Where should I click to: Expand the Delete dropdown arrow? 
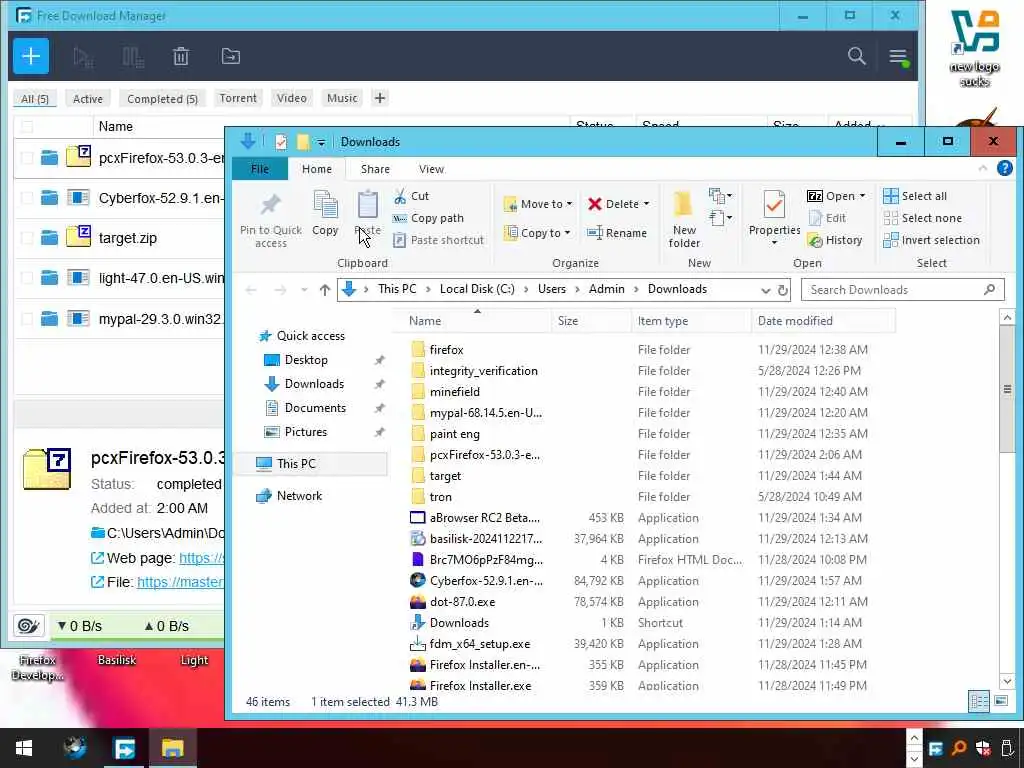click(647, 204)
